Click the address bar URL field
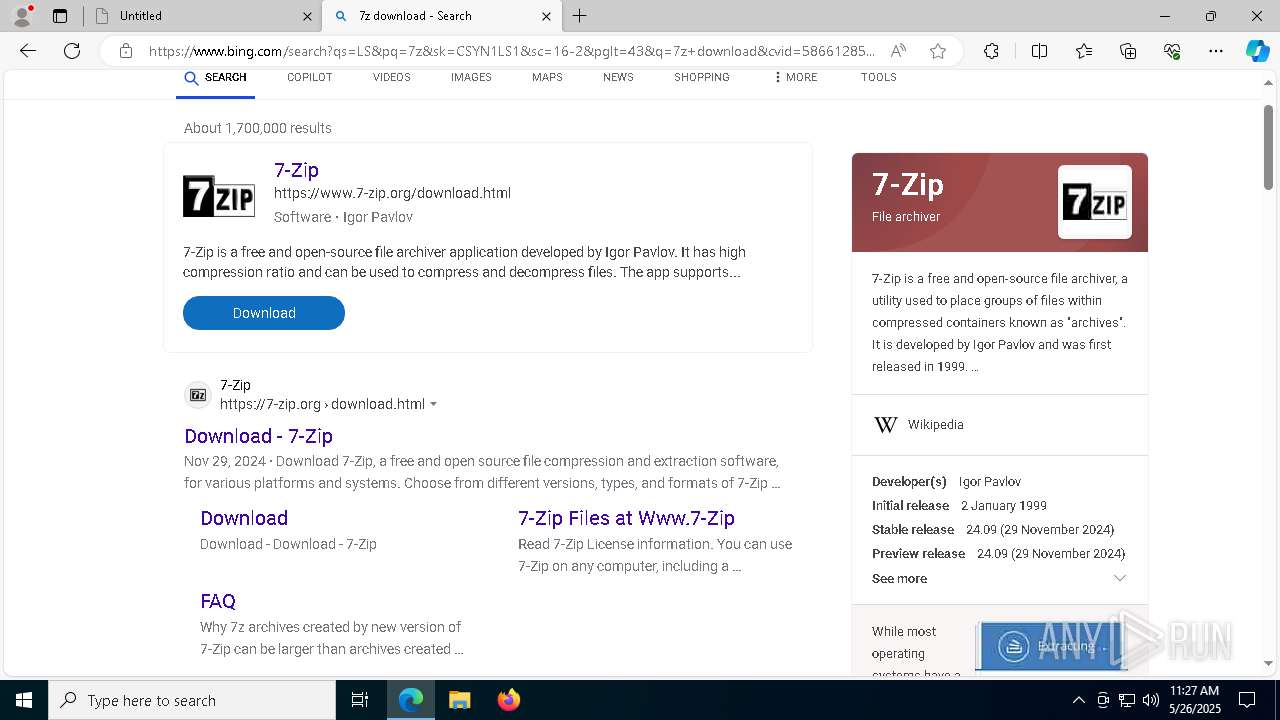 [x=511, y=51]
